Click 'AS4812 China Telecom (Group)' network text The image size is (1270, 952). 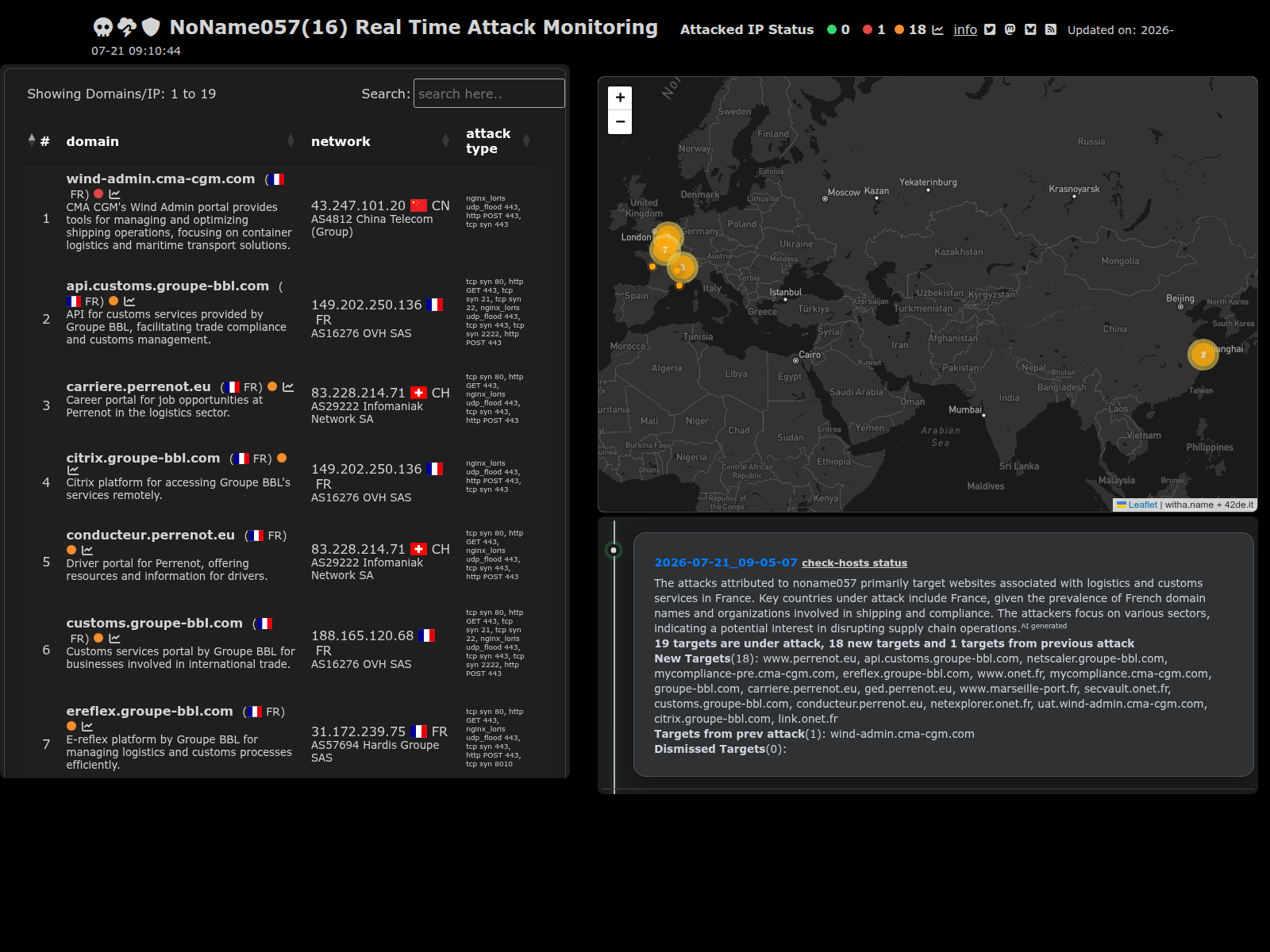click(x=372, y=225)
